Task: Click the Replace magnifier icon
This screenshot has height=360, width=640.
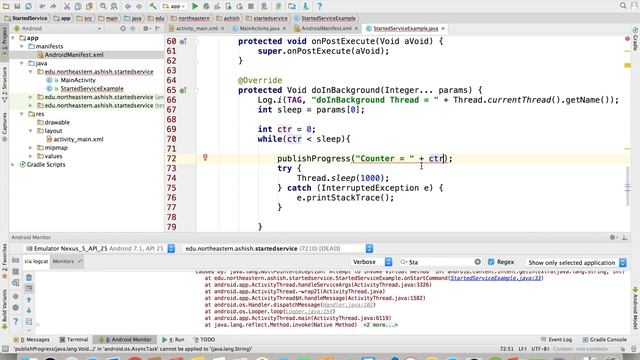Action: 114,6
